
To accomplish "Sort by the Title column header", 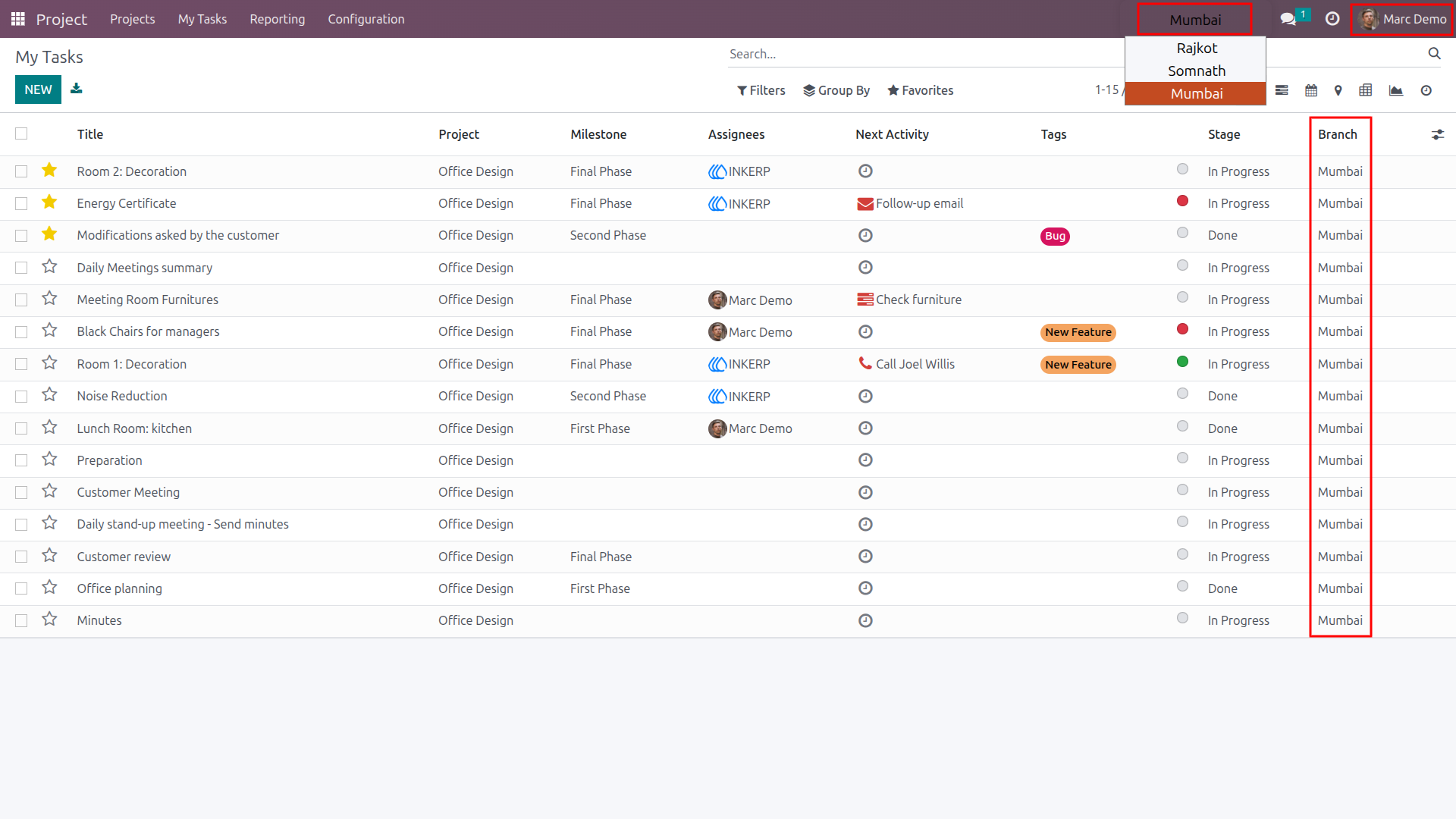I will [x=89, y=134].
